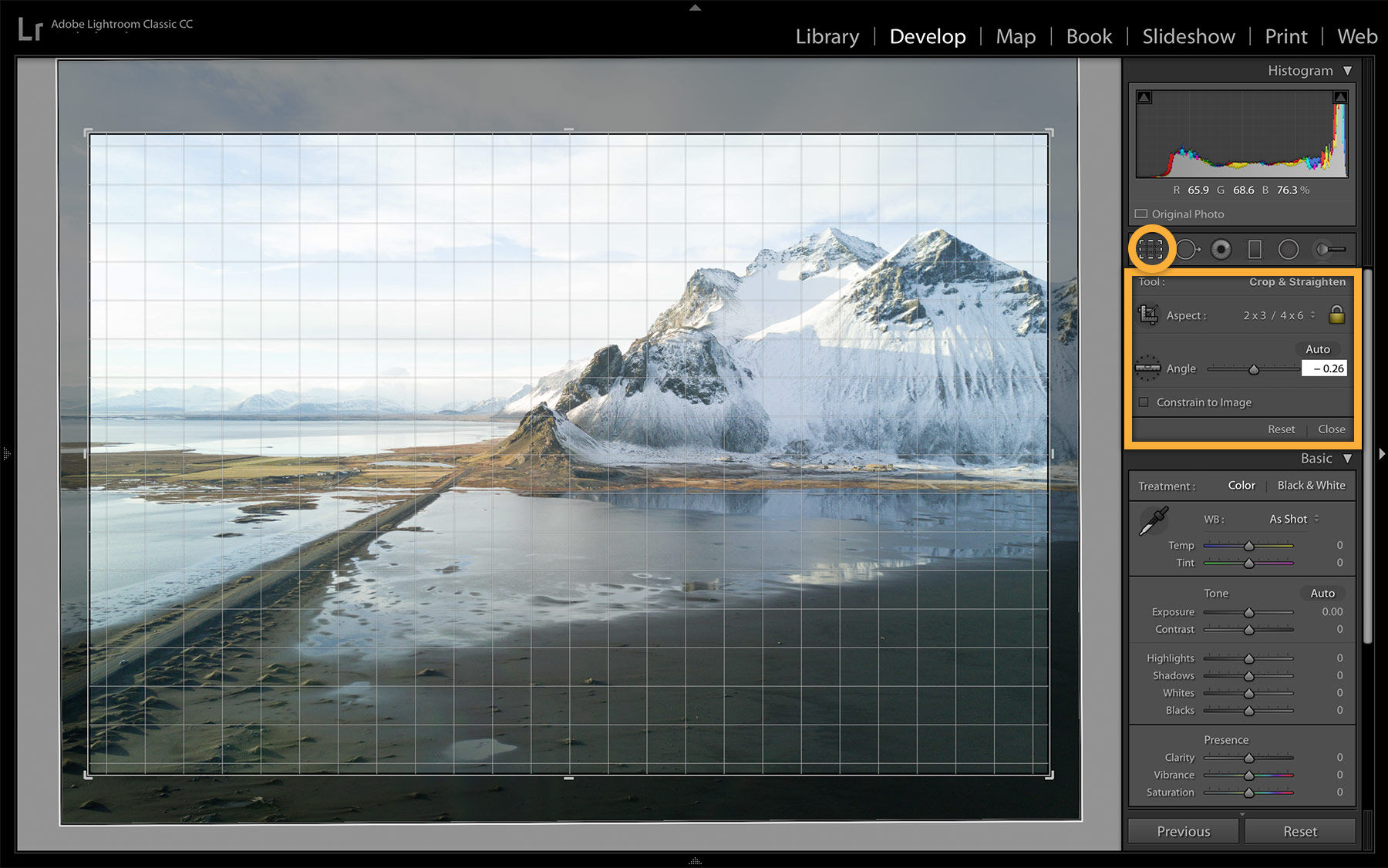The image size is (1388, 868).
Task: Click the Auto button for Angle
Action: point(1318,348)
